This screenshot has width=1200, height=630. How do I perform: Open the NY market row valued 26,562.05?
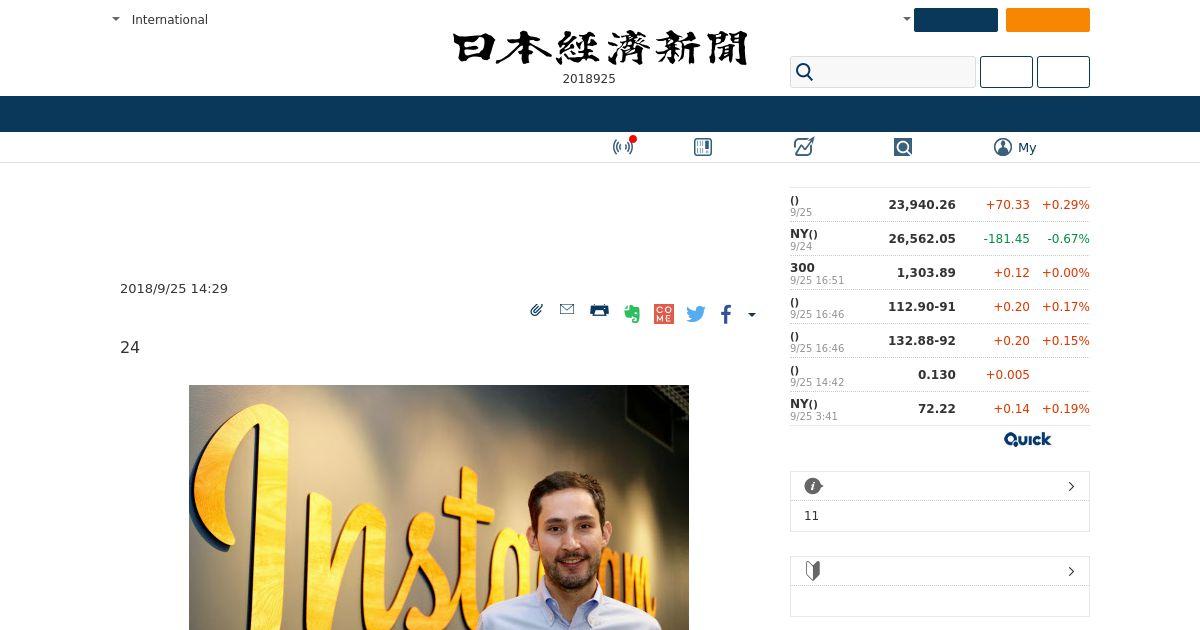[x=940, y=239]
